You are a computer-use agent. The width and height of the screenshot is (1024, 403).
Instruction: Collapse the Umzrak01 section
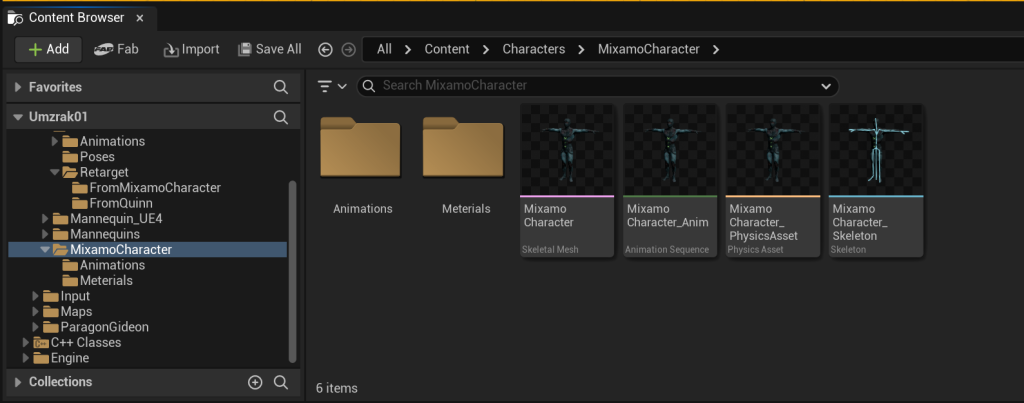pos(18,118)
